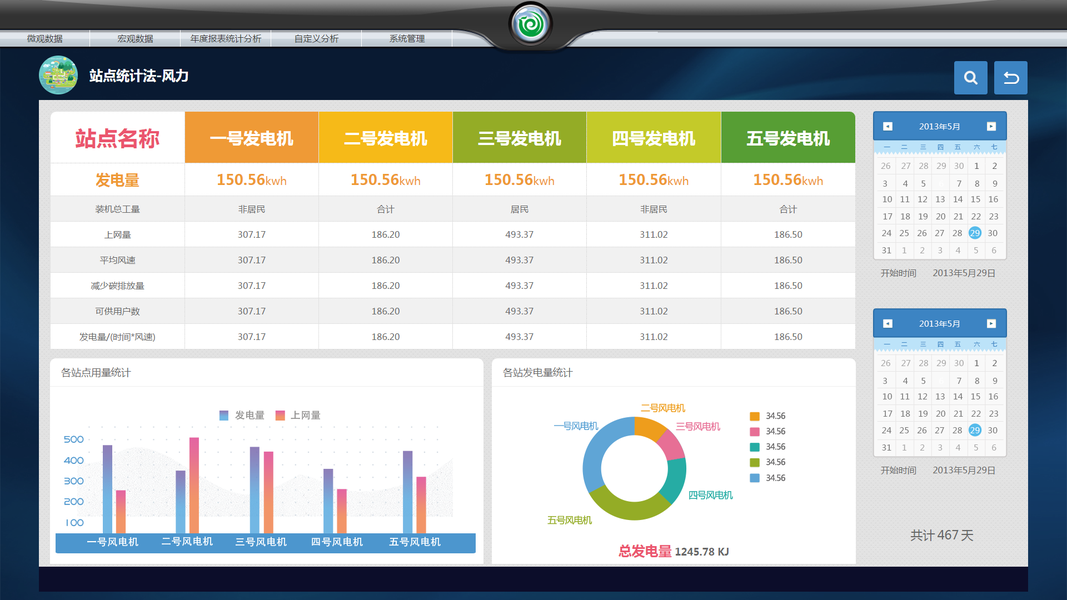Toggle the 上网量 legend in bar chart

(297, 415)
